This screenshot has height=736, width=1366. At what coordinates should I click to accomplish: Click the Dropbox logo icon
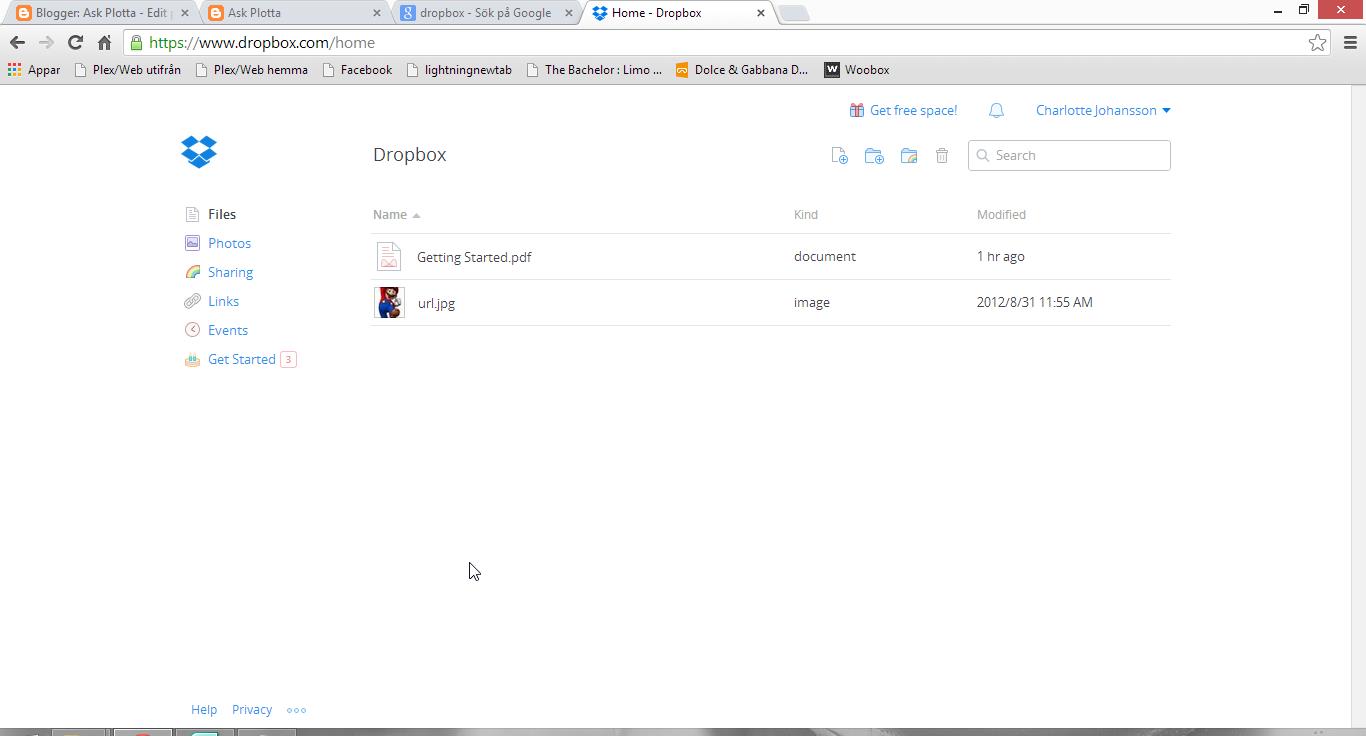[x=199, y=152]
